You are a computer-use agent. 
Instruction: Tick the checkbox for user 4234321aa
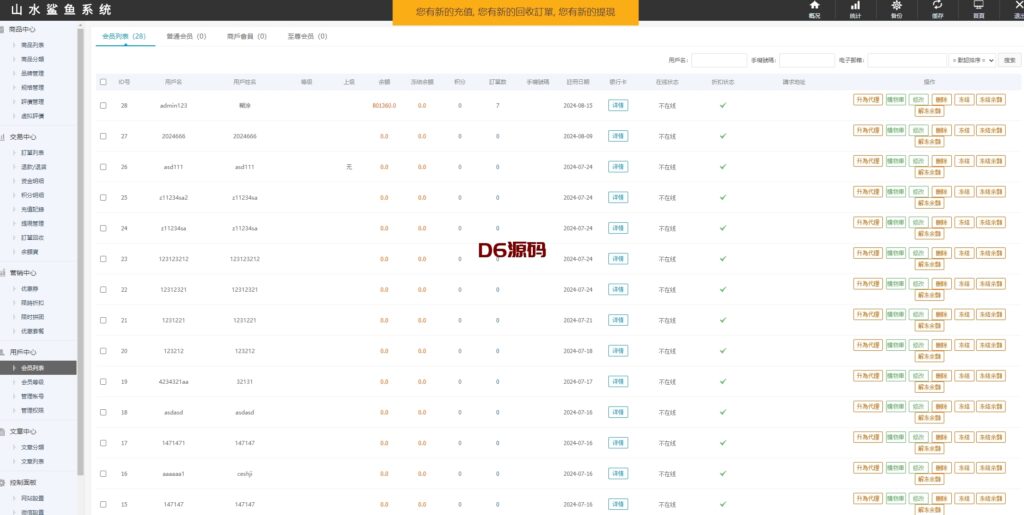[x=103, y=381]
